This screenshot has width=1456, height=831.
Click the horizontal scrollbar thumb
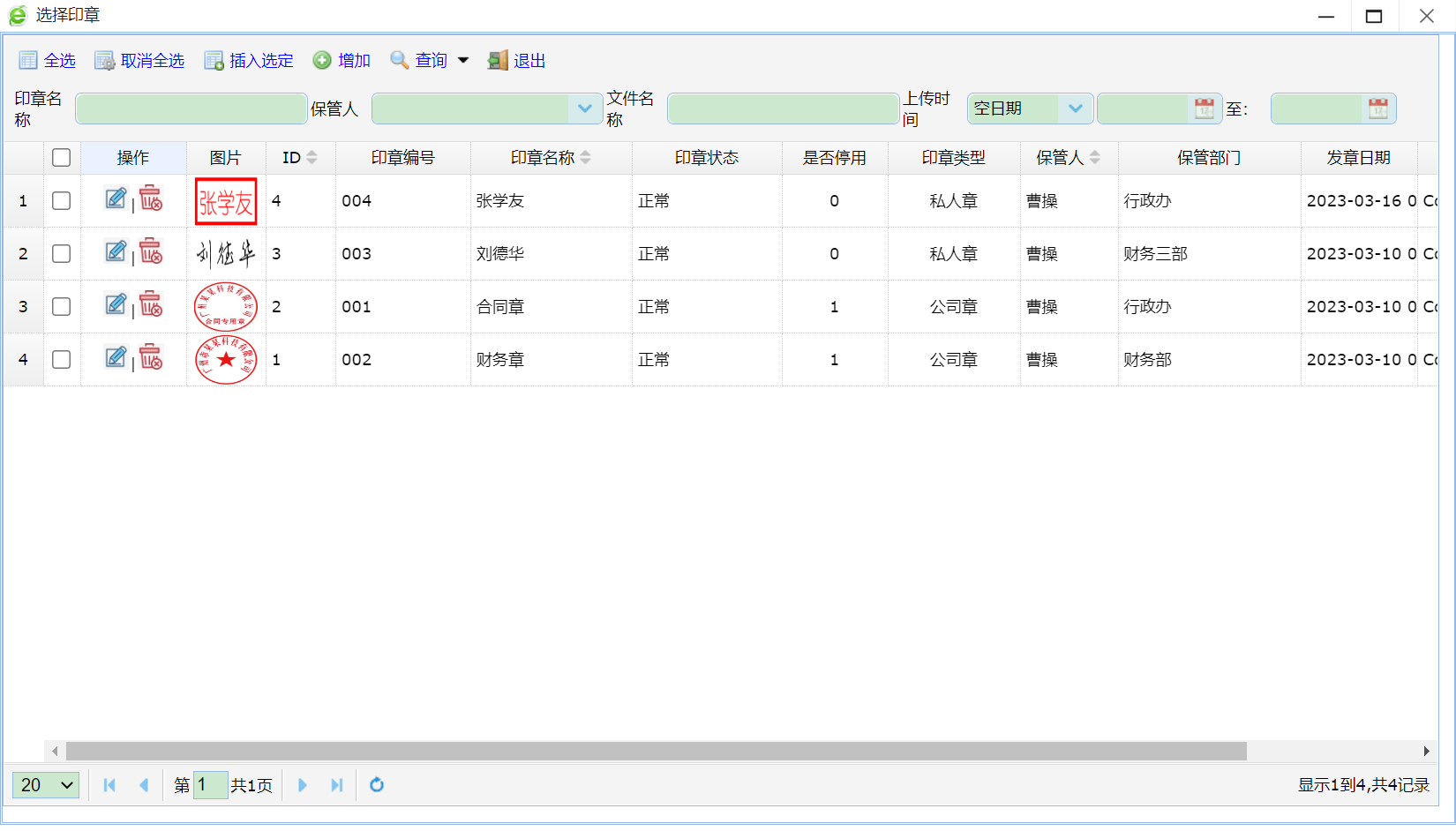click(656, 752)
